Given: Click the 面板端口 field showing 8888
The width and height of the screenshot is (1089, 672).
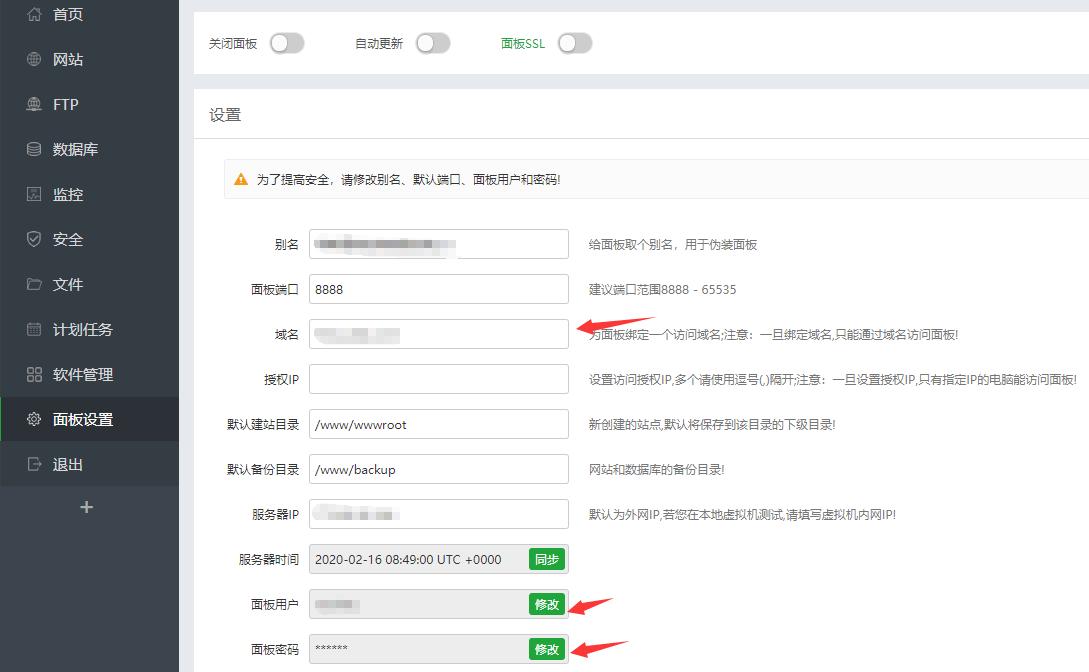Looking at the screenshot, I should [x=439, y=289].
